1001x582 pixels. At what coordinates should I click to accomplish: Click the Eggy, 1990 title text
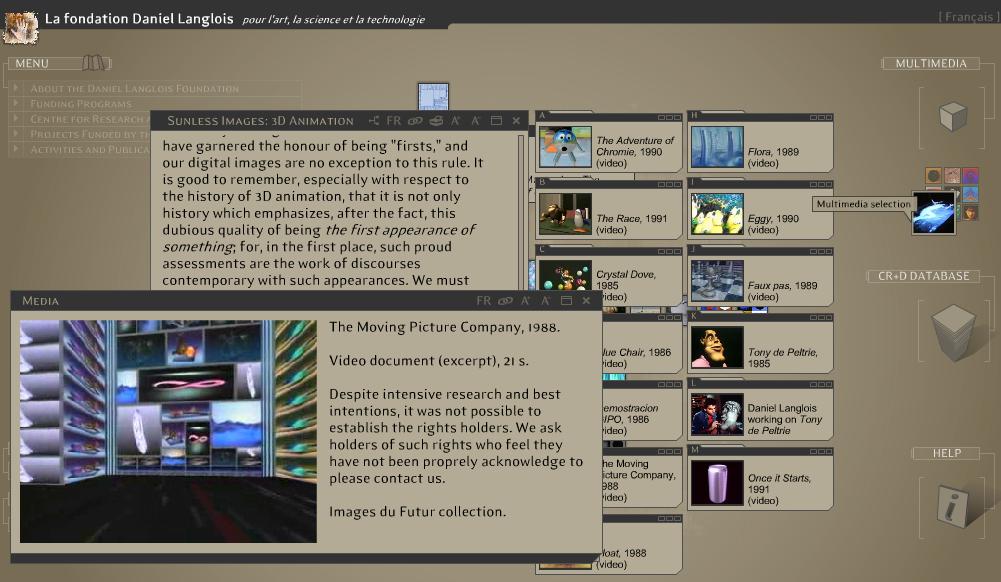773,218
